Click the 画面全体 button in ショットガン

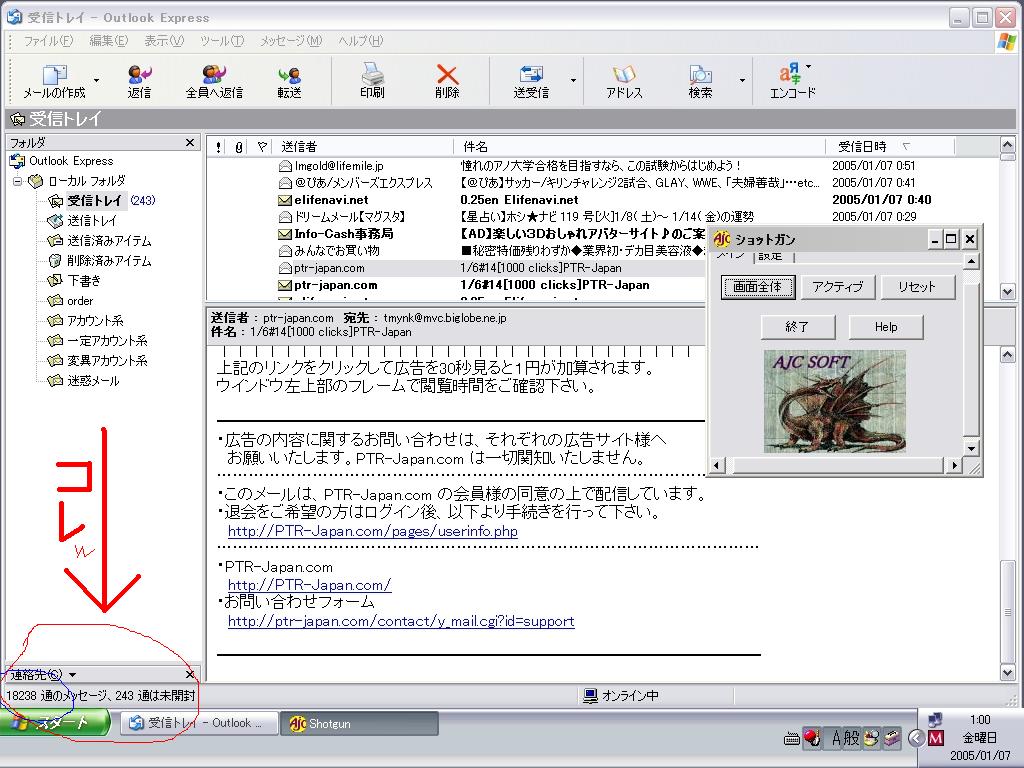coord(758,287)
